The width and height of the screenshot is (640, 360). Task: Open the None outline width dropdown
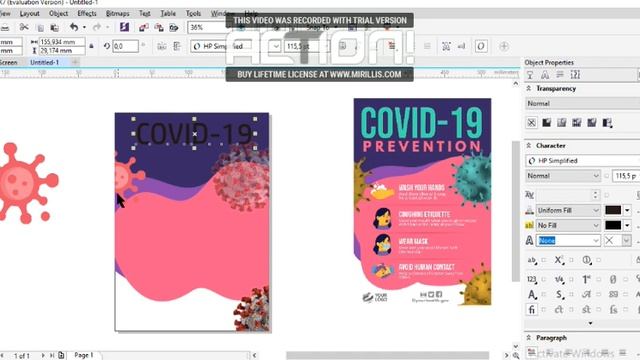[x=568, y=240]
